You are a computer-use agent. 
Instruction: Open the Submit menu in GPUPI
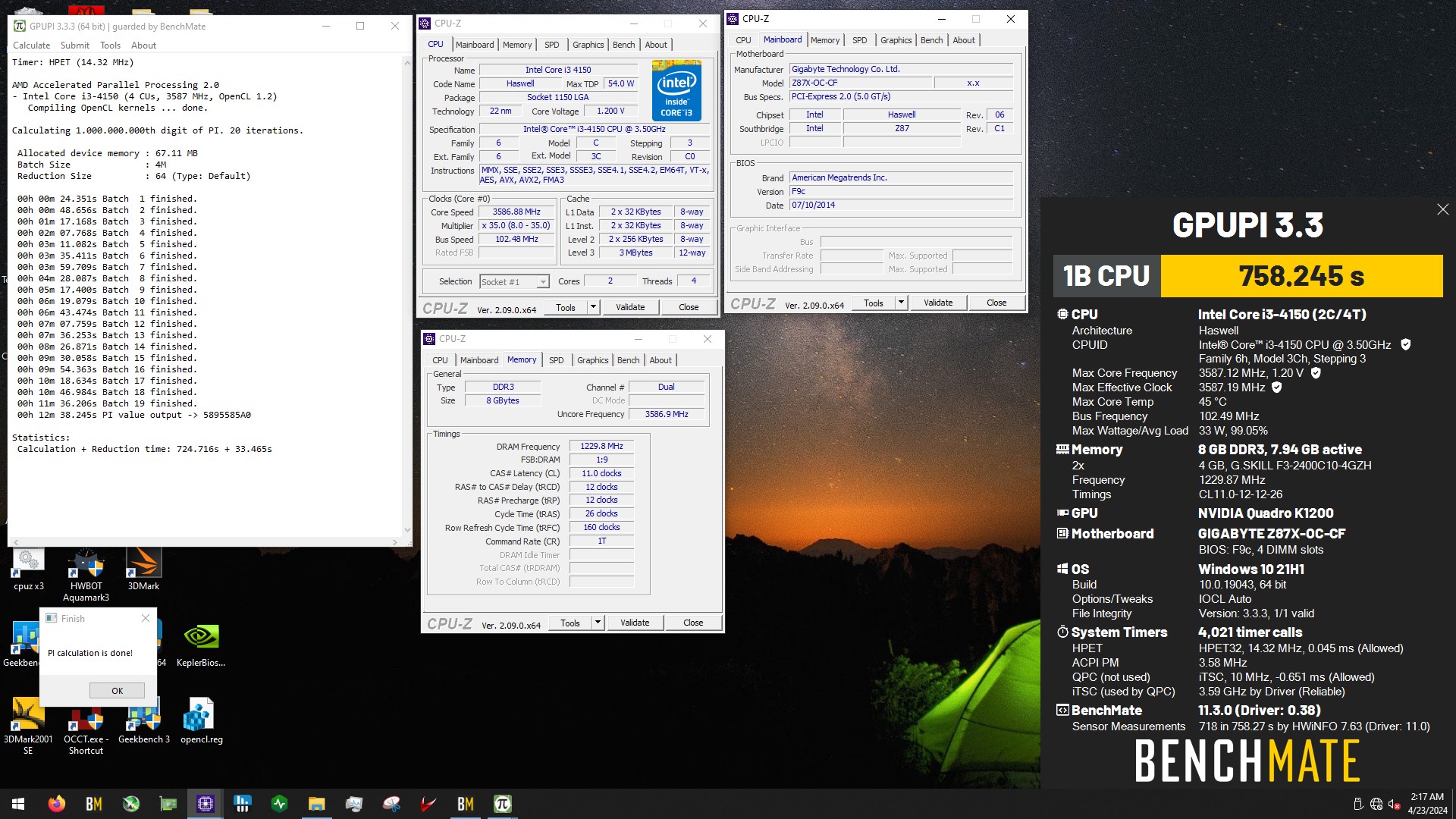click(74, 45)
